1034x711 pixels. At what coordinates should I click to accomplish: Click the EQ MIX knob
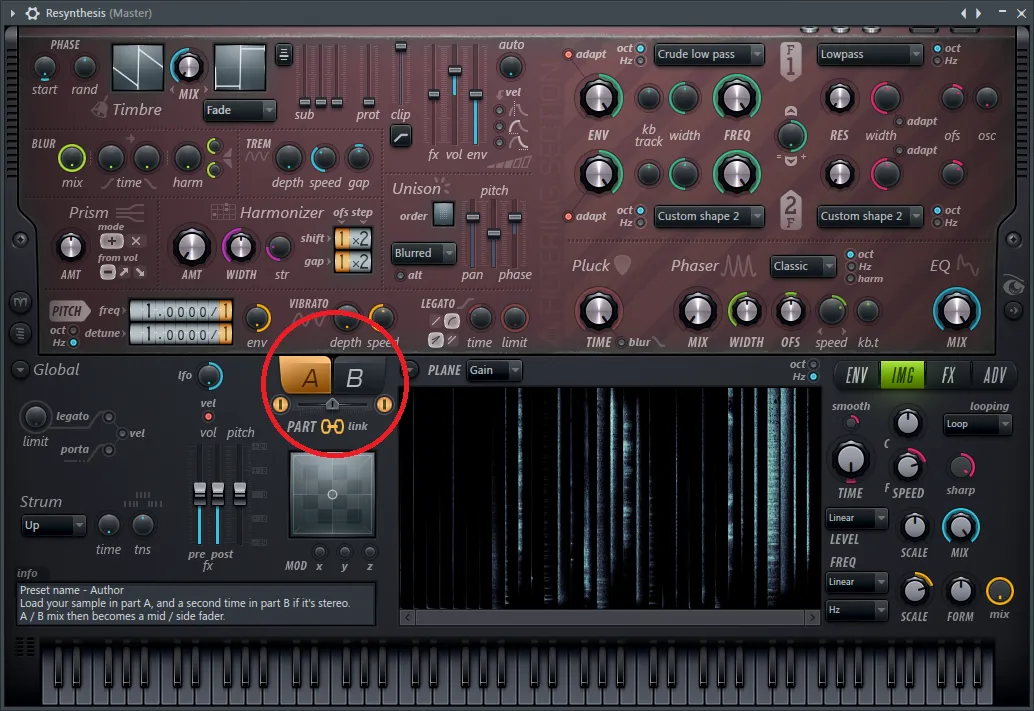(x=956, y=311)
